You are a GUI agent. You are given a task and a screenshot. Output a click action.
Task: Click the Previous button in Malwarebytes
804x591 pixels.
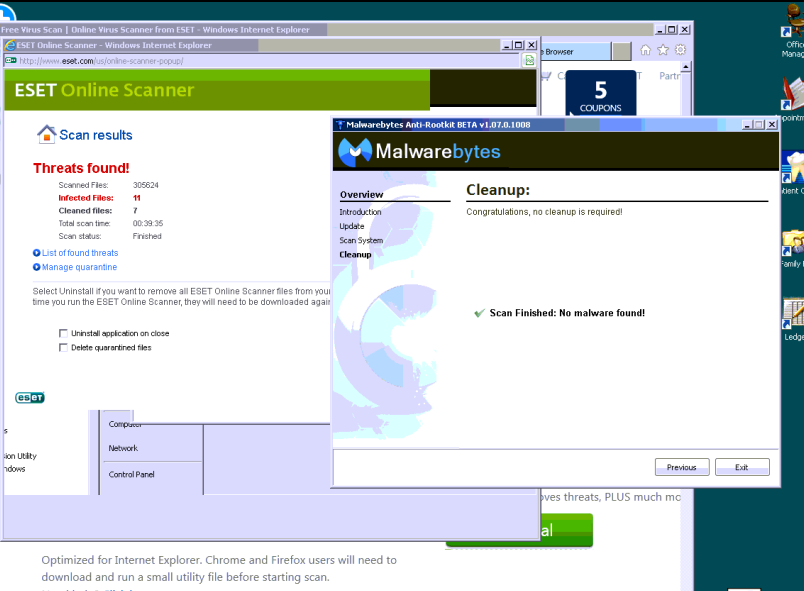tap(682, 467)
